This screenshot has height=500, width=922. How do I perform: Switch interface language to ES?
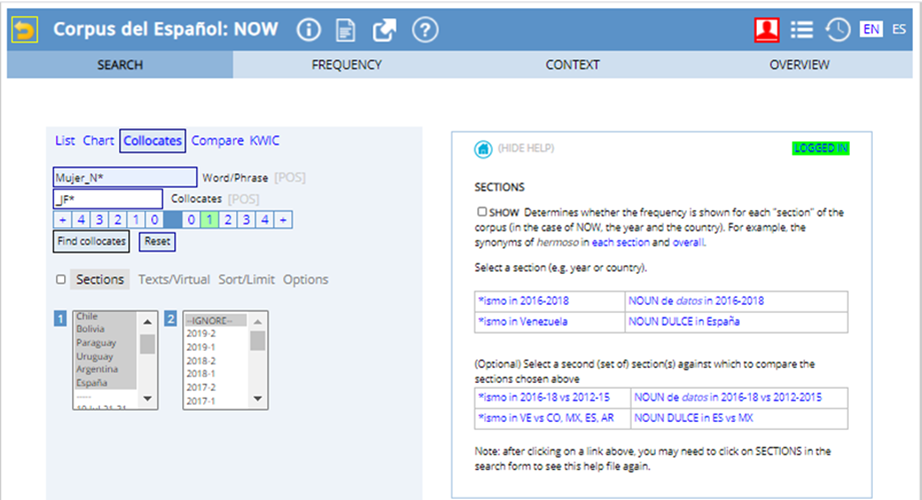[899, 30]
